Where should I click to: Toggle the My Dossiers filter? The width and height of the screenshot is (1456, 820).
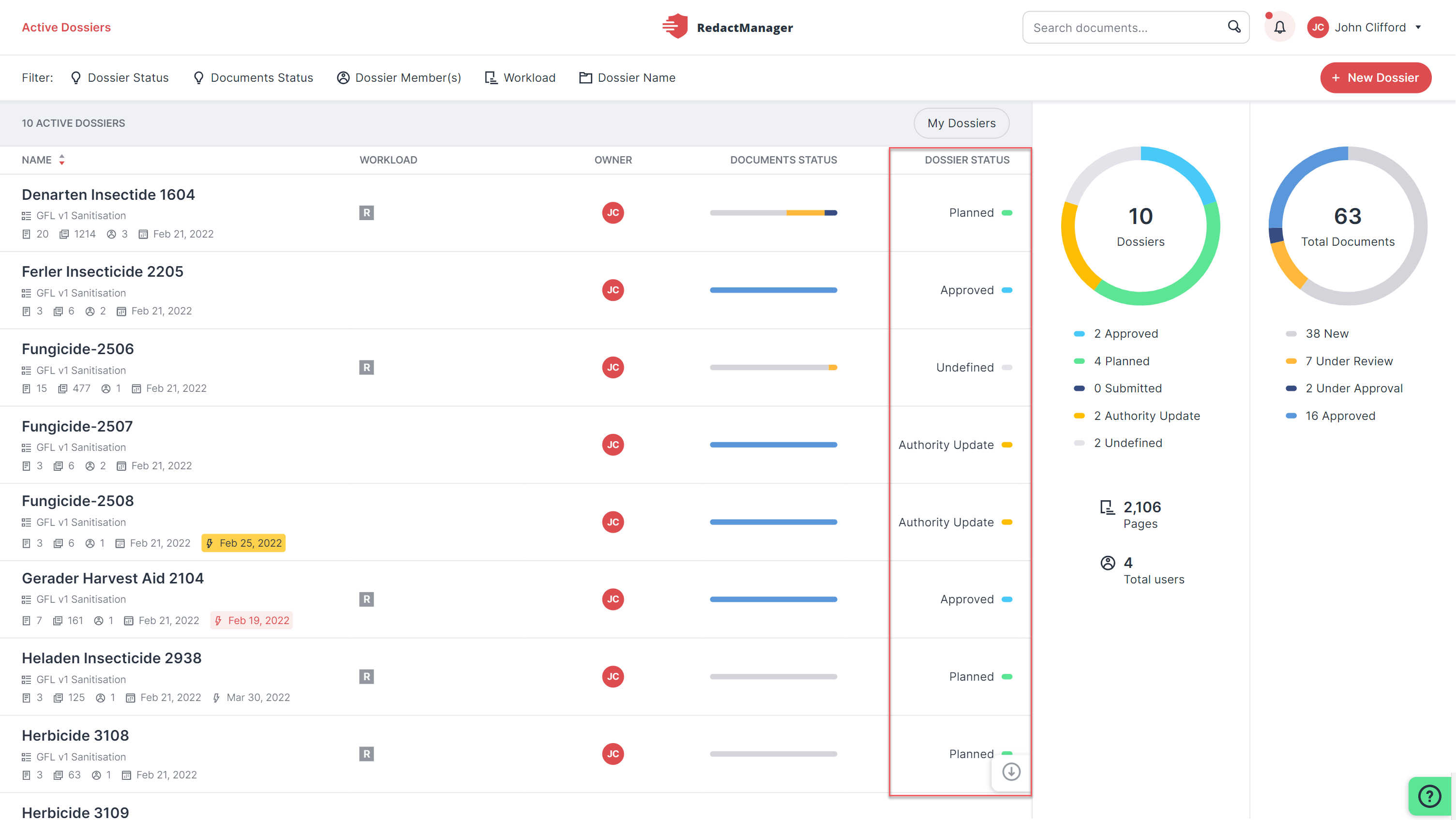point(961,122)
